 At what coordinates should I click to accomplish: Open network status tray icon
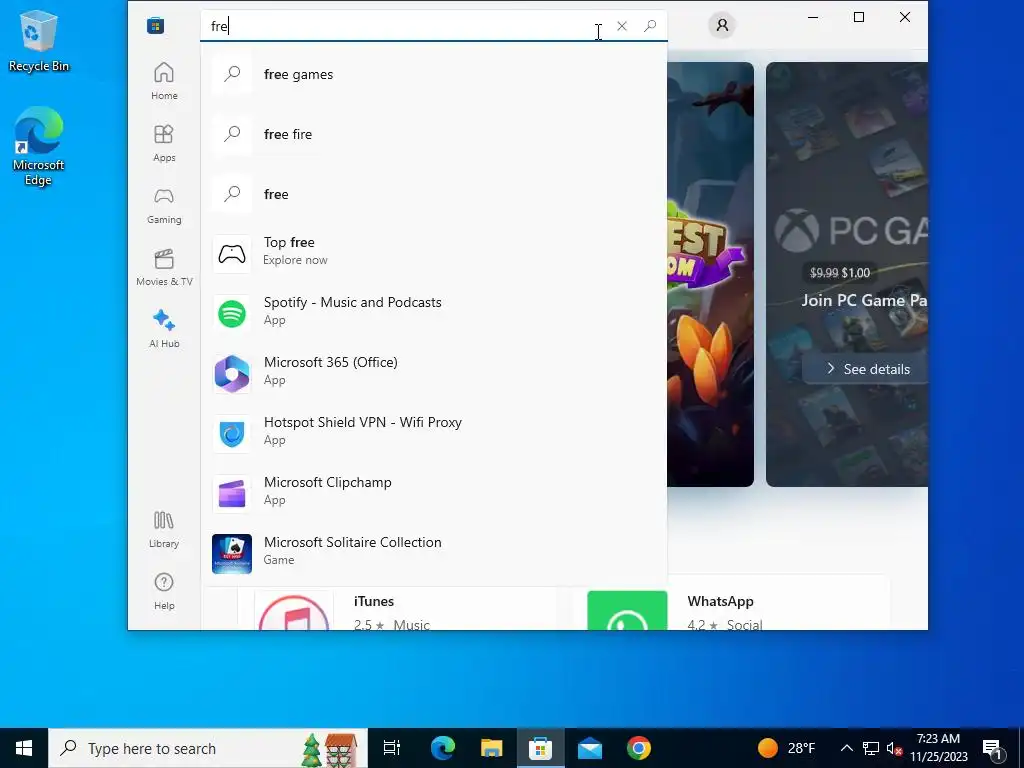point(871,748)
